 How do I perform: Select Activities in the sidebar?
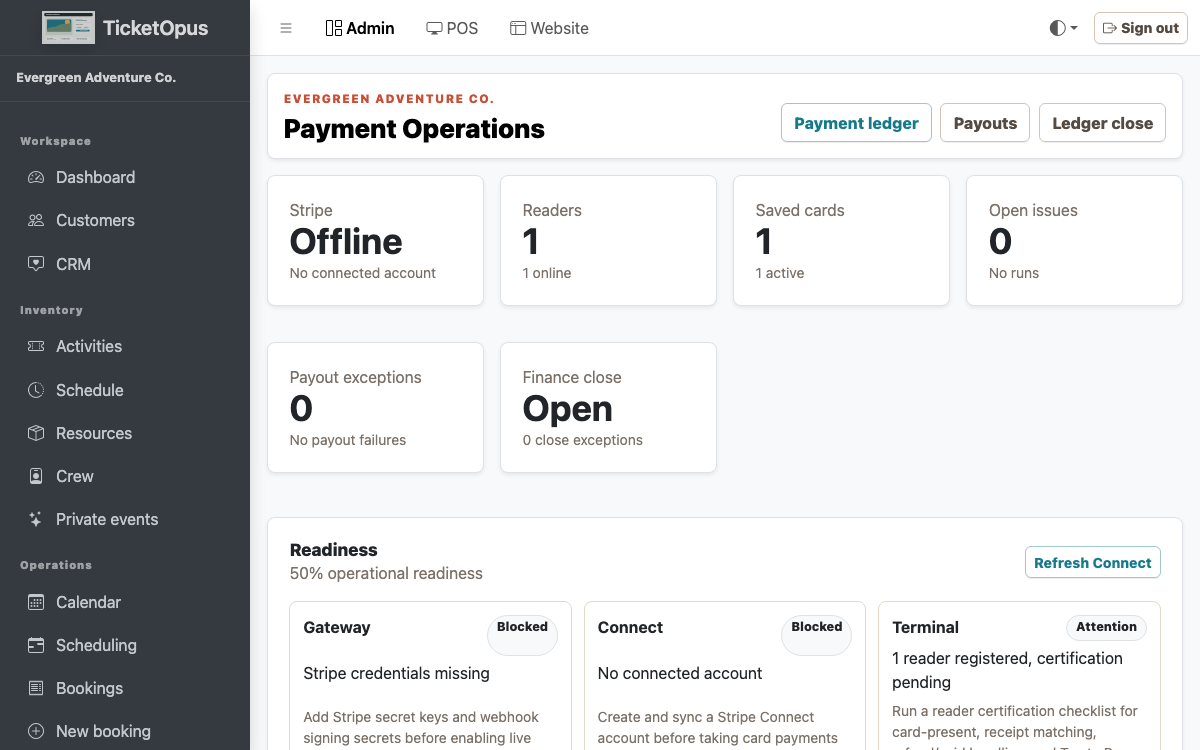coord(125,346)
